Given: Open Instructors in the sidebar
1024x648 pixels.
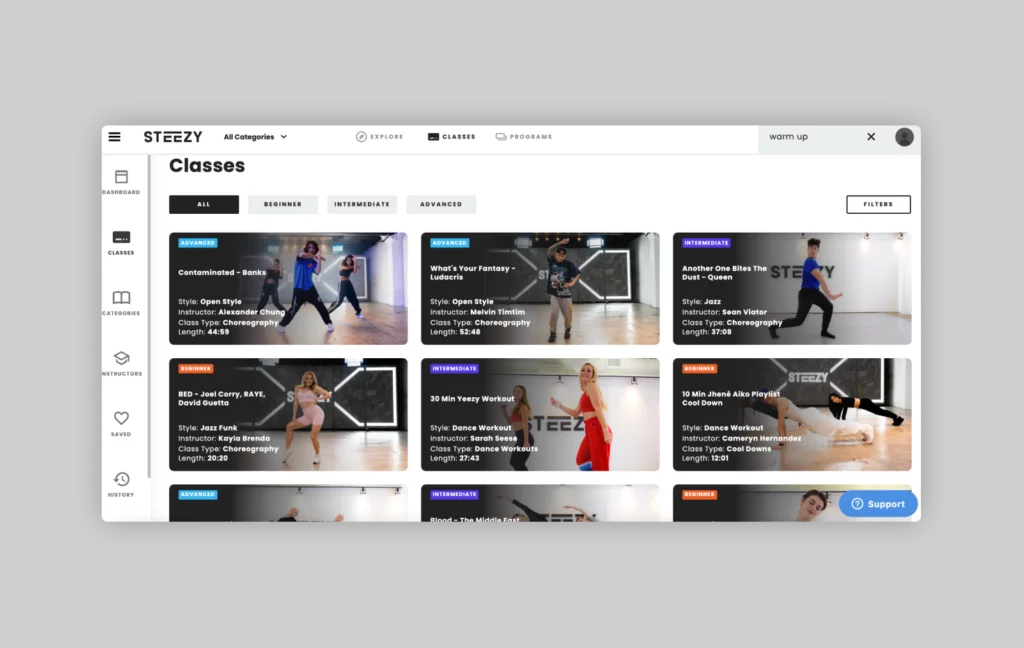Looking at the screenshot, I should click(121, 364).
